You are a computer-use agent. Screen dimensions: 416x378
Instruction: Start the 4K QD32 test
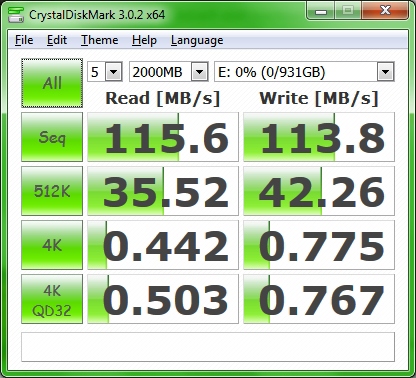52,299
